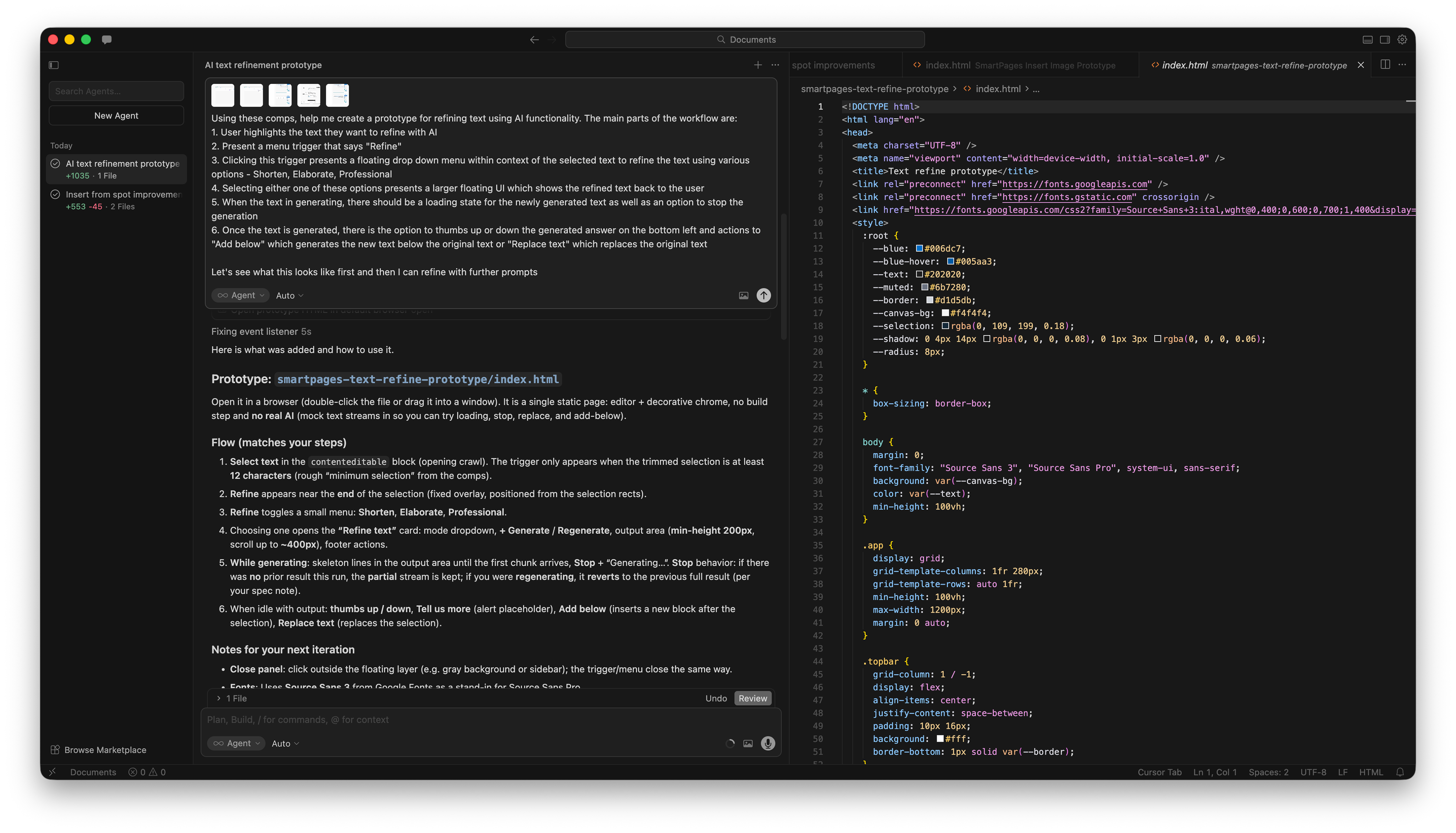Open the Auto model dropdown in bottom input
The image size is (1456, 833).
[x=285, y=743]
